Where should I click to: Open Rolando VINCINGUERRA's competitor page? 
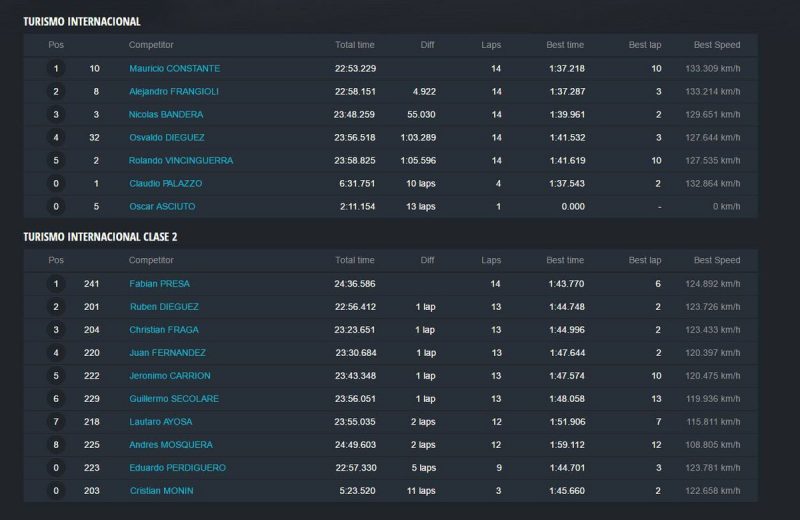pos(180,161)
